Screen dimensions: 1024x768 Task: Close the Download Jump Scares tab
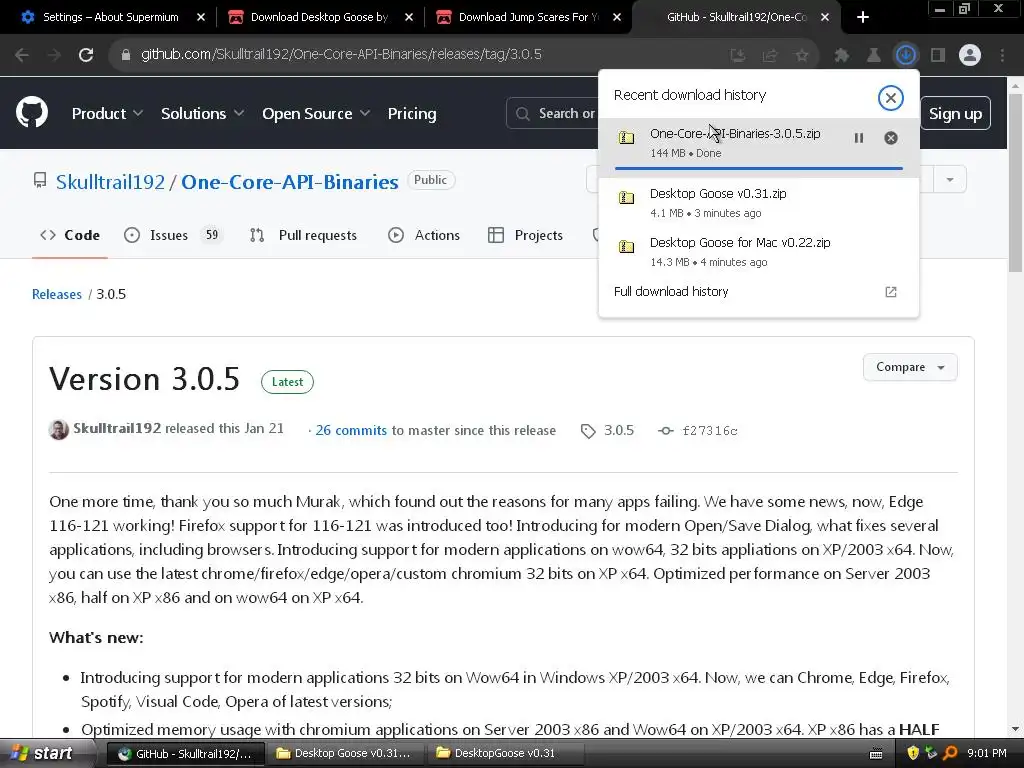616,17
